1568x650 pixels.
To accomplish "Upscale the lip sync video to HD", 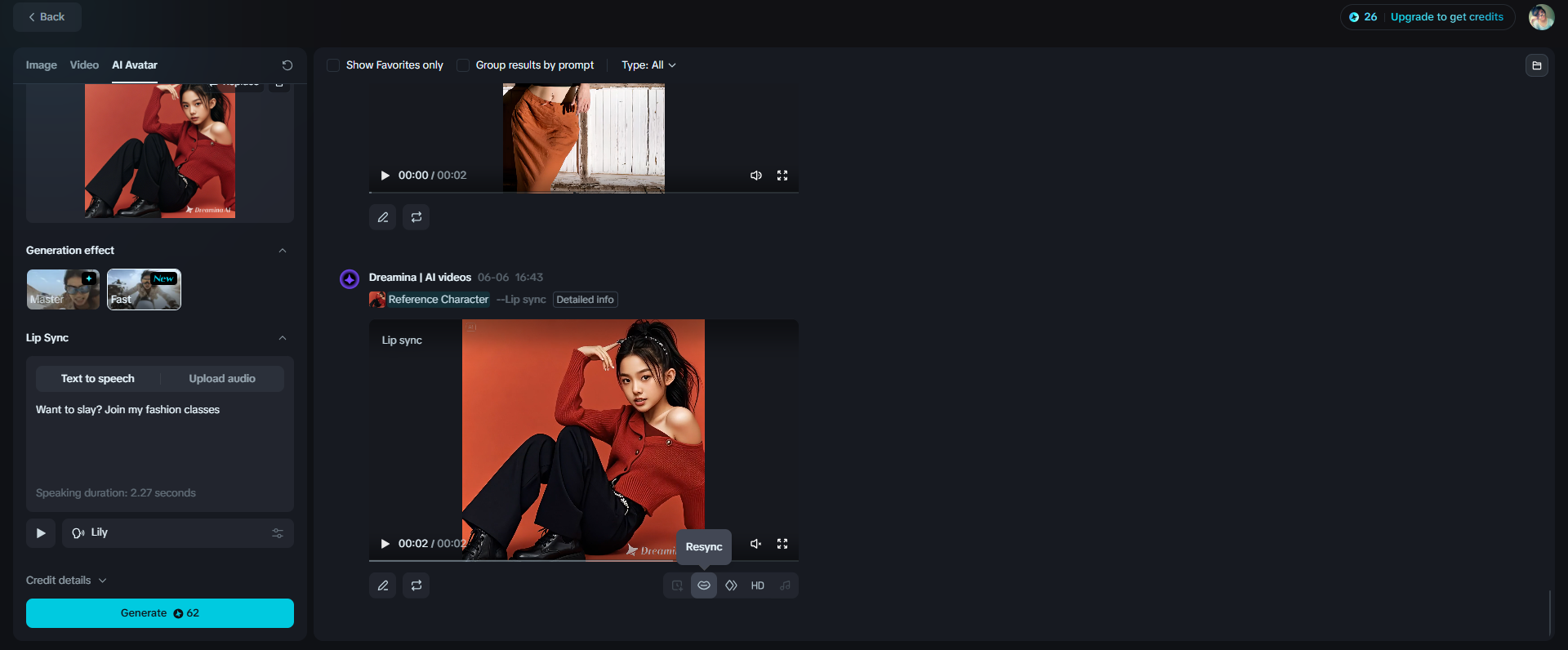I will 758,585.
